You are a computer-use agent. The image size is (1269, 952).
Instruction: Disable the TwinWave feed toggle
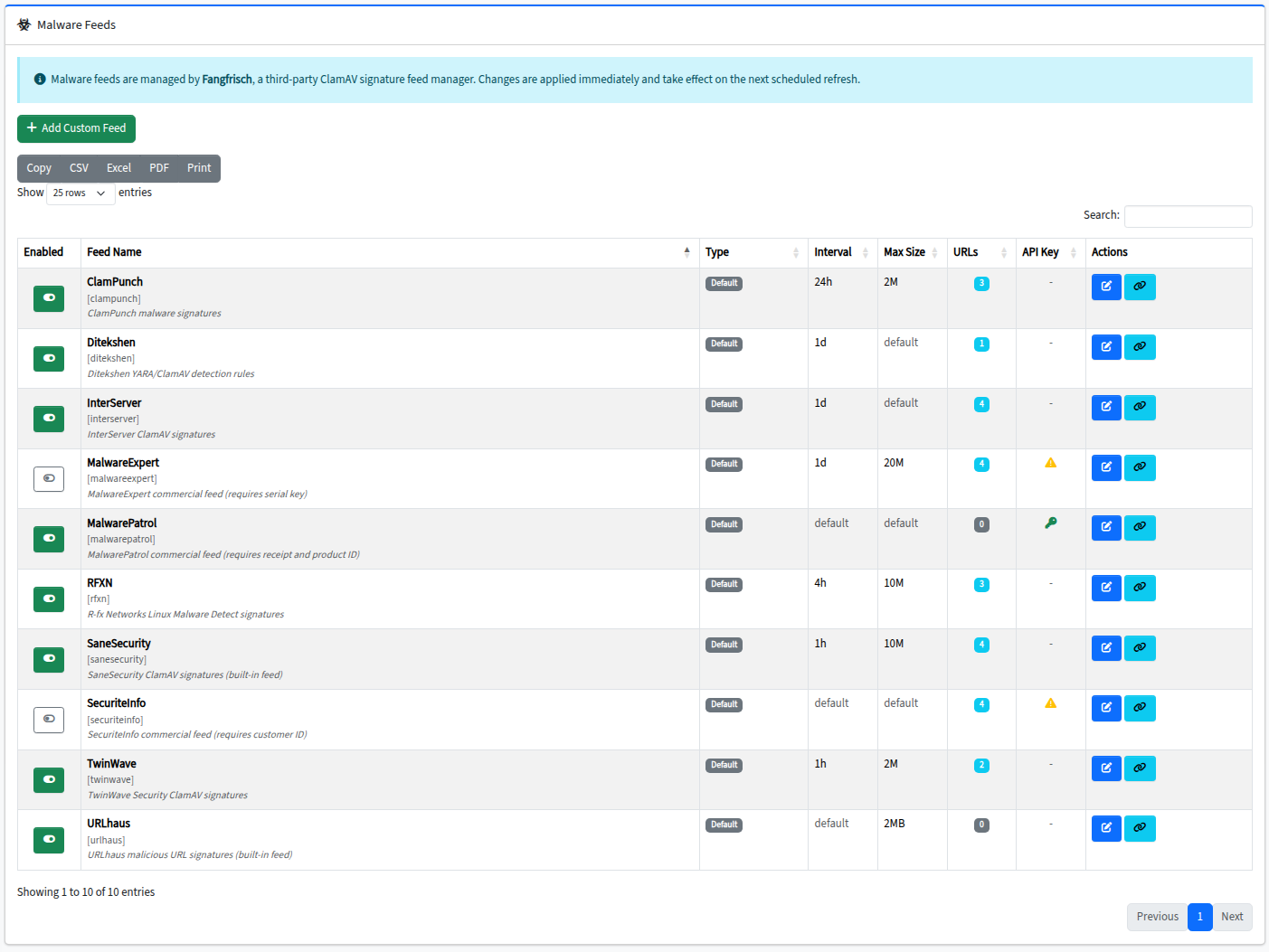click(49, 779)
